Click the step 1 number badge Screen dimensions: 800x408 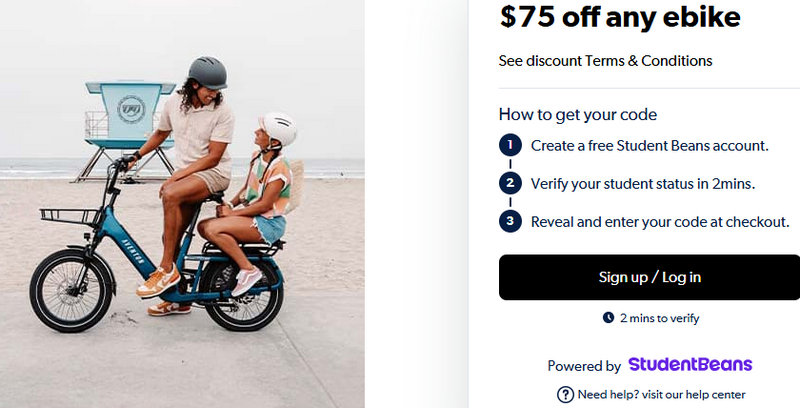click(510, 145)
